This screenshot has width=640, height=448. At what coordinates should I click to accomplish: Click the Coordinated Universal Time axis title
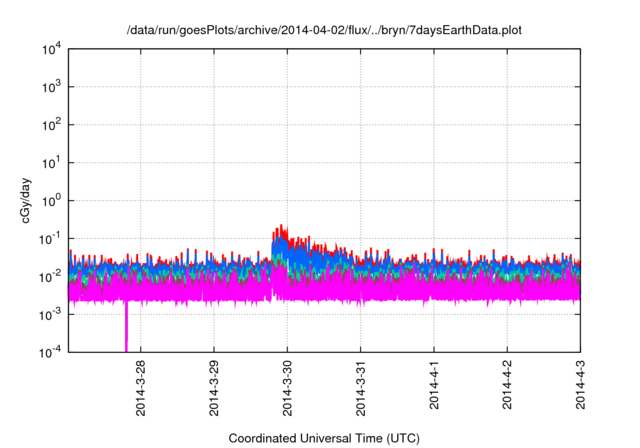324,439
